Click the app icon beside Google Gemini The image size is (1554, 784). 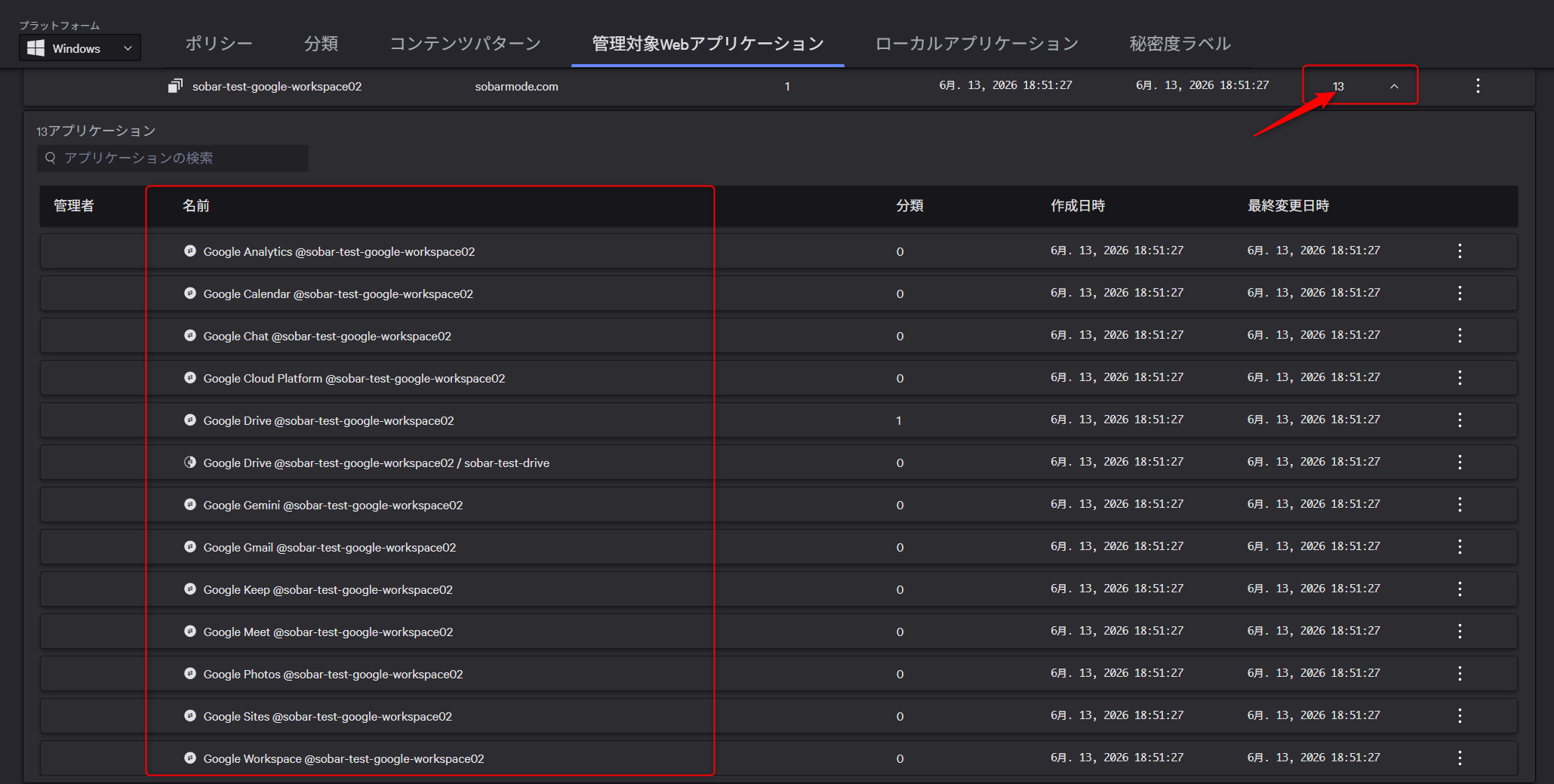[x=190, y=504]
